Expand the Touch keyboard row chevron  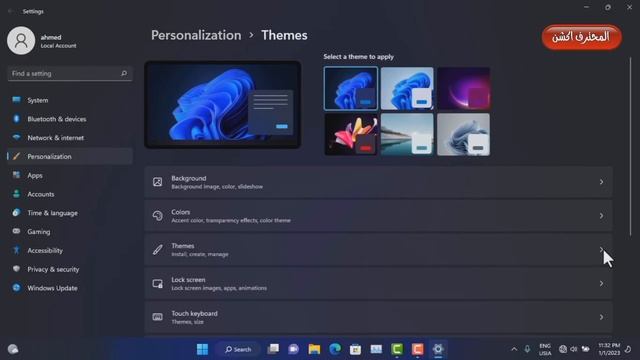click(601, 317)
